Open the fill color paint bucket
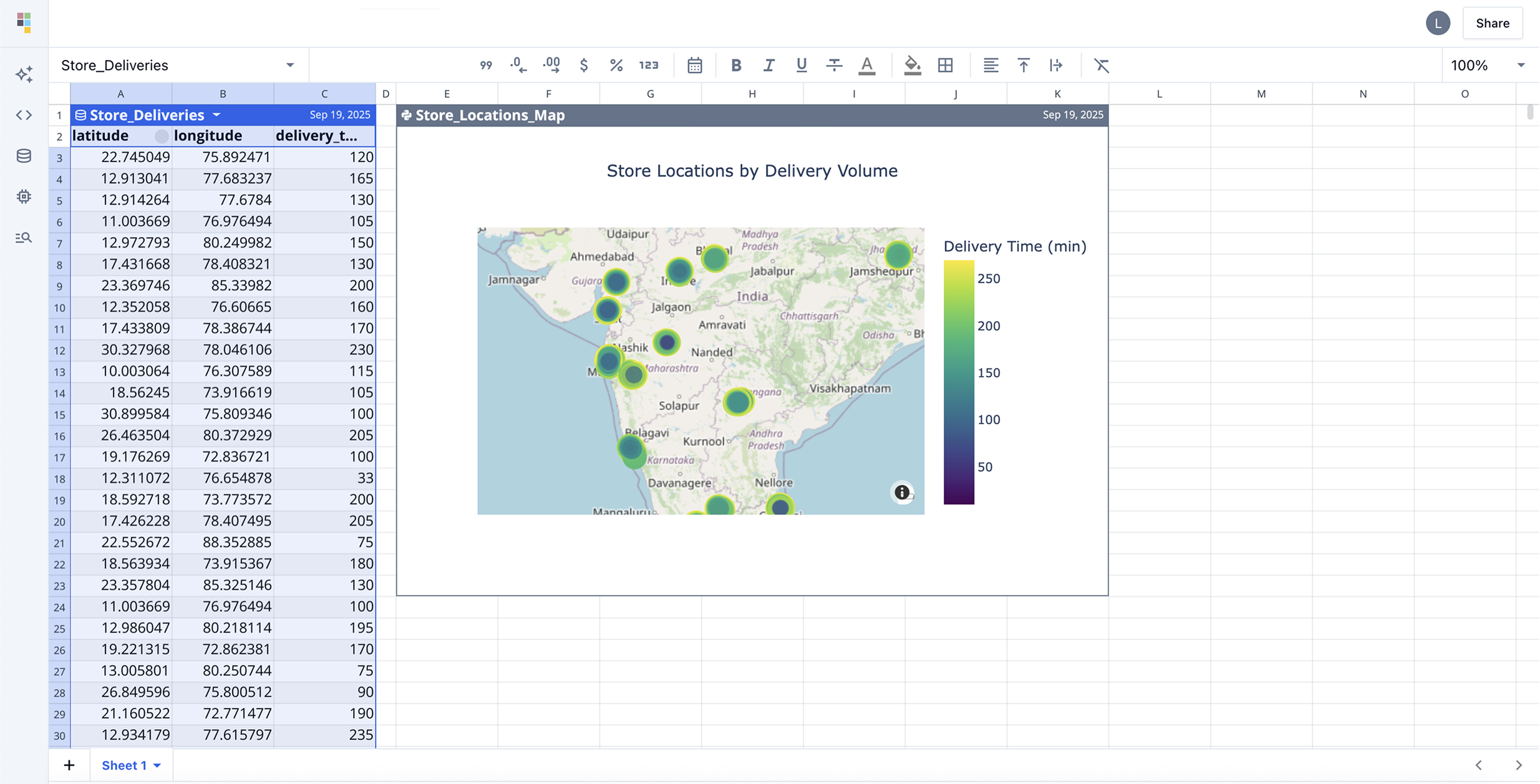 (912, 65)
